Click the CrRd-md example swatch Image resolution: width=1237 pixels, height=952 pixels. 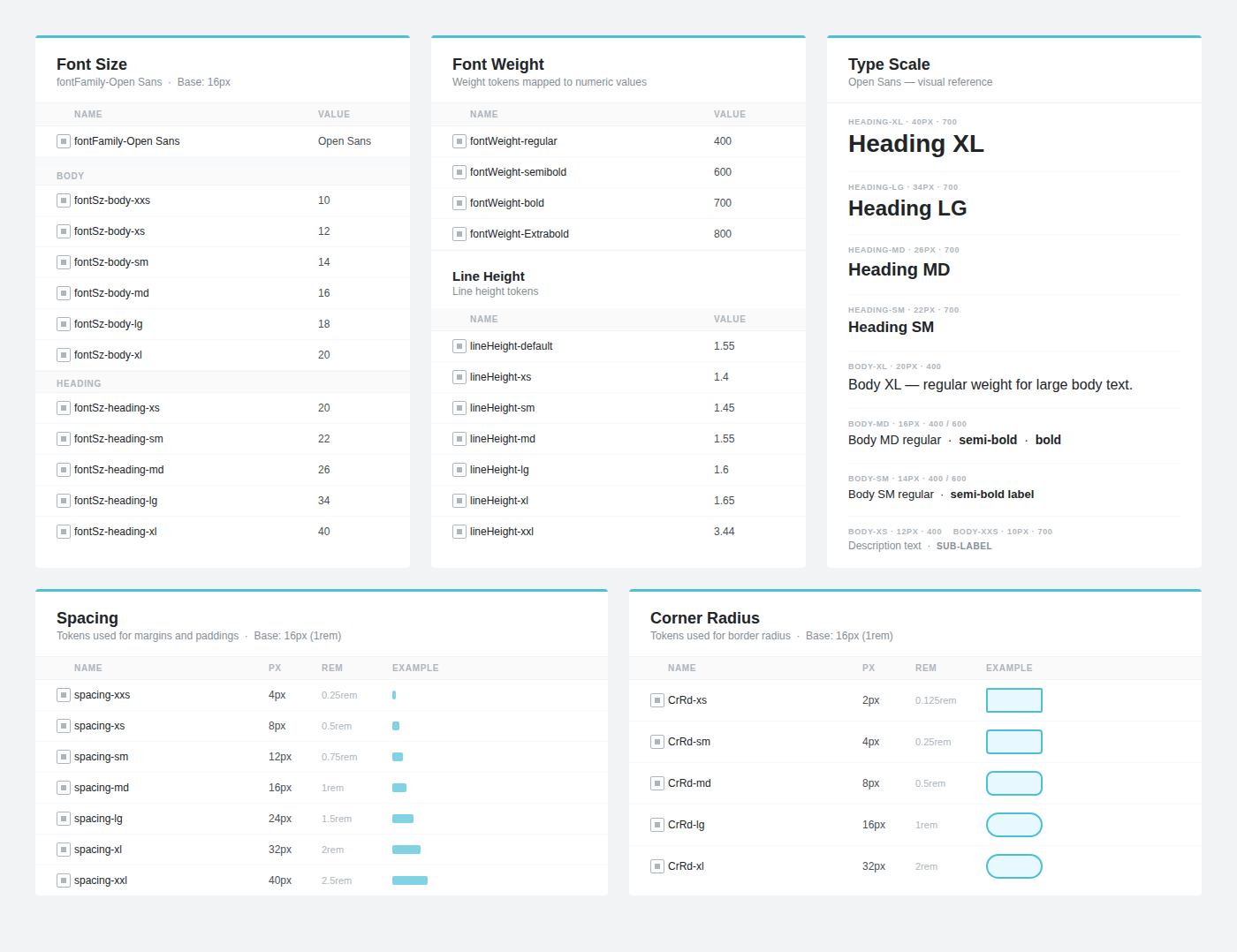tap(1014, 783)
